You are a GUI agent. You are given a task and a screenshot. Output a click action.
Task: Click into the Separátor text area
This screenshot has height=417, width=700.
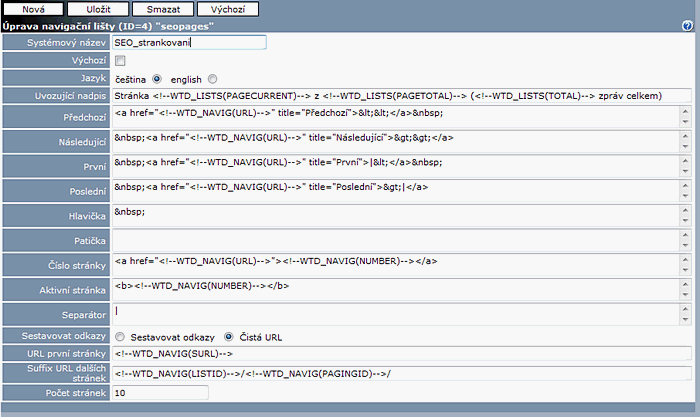[395, 313]
